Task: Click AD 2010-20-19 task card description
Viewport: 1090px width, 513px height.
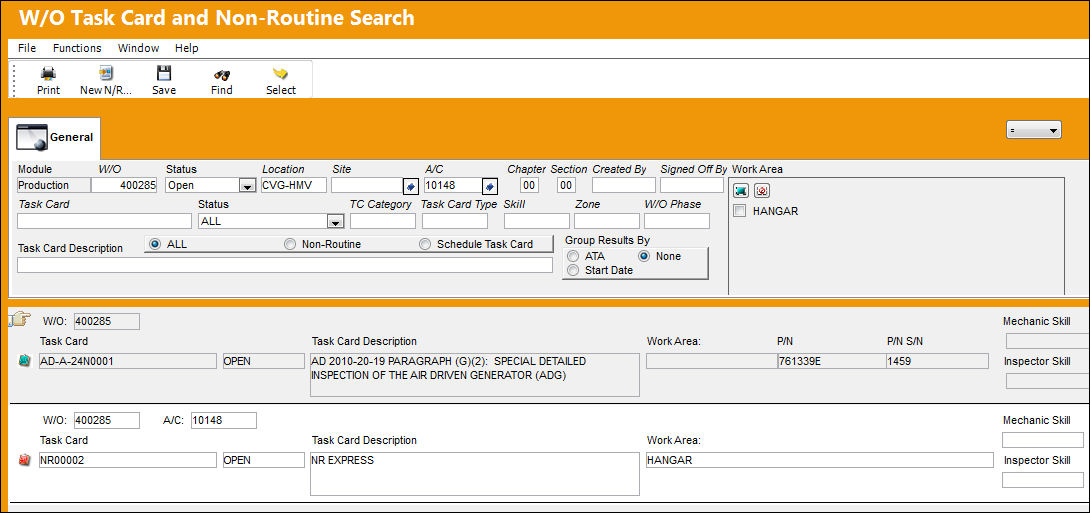Action: (x=474, y=375)
